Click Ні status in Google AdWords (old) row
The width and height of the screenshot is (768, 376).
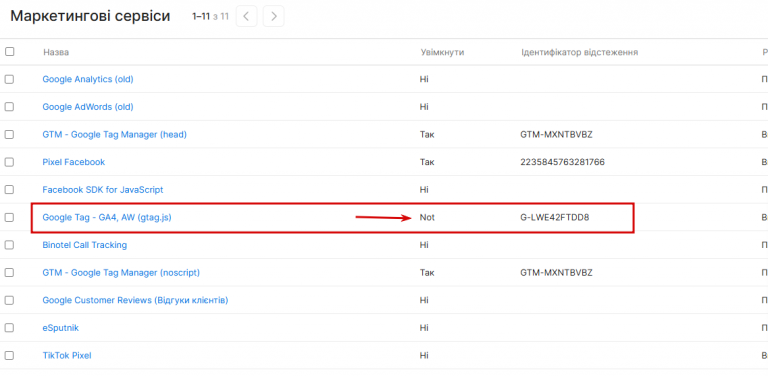(424, 107)
